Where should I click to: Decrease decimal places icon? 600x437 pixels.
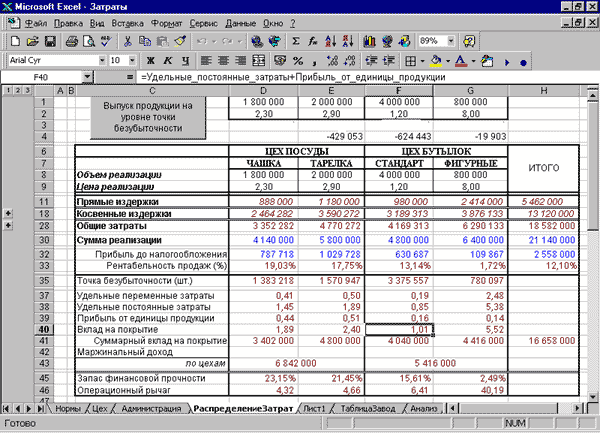[350, 61]
